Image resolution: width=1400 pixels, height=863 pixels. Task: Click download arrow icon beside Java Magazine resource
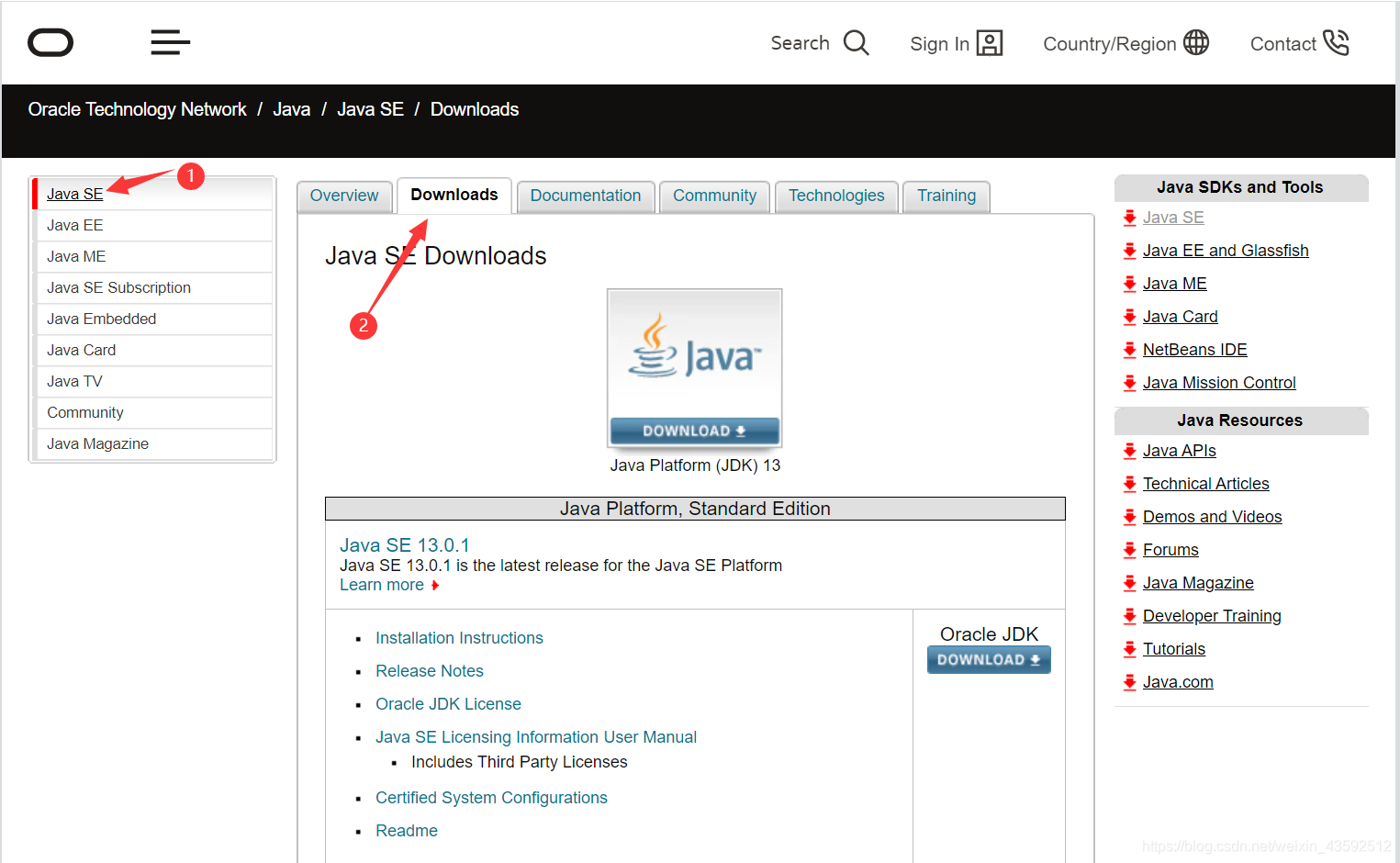click(1129, 583)
